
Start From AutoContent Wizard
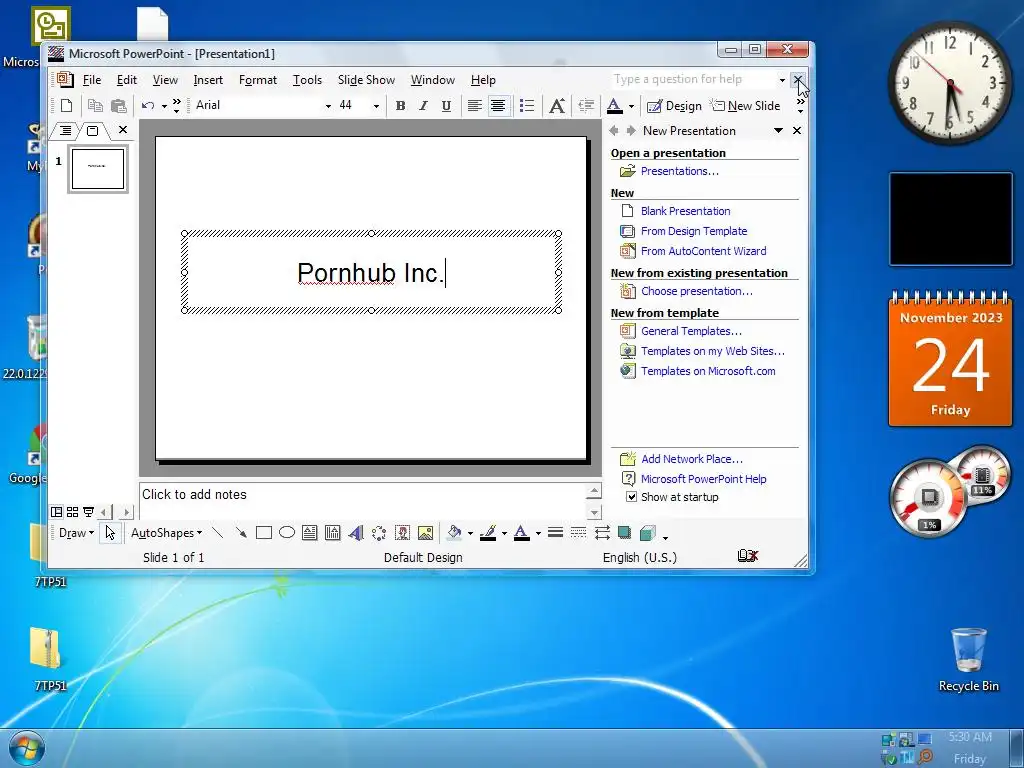click(x=704, y=251)
